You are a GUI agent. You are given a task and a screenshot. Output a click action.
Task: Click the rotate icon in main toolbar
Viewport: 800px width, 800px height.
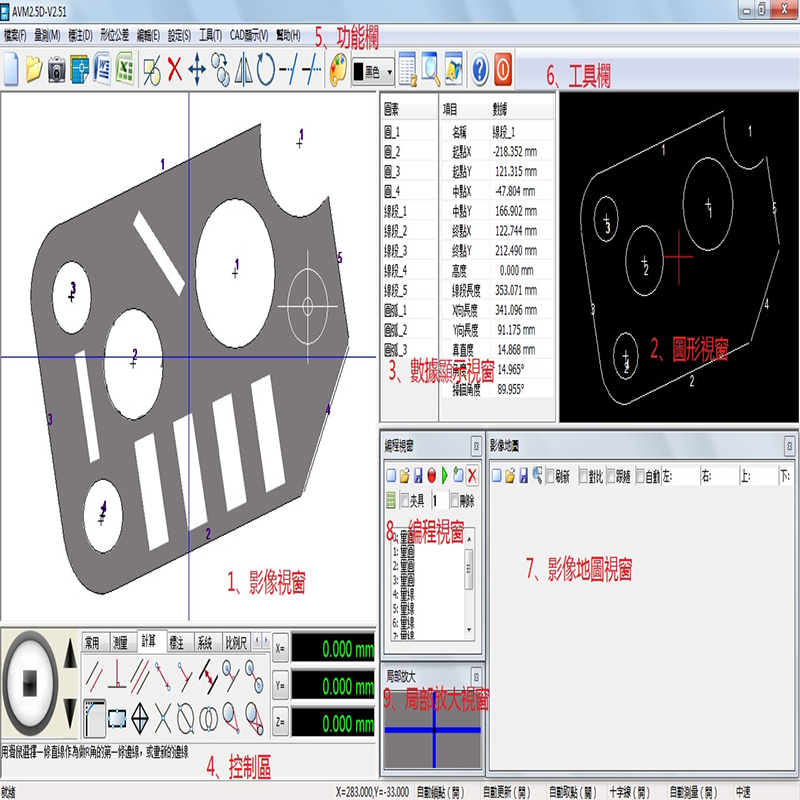coord(266,69)
